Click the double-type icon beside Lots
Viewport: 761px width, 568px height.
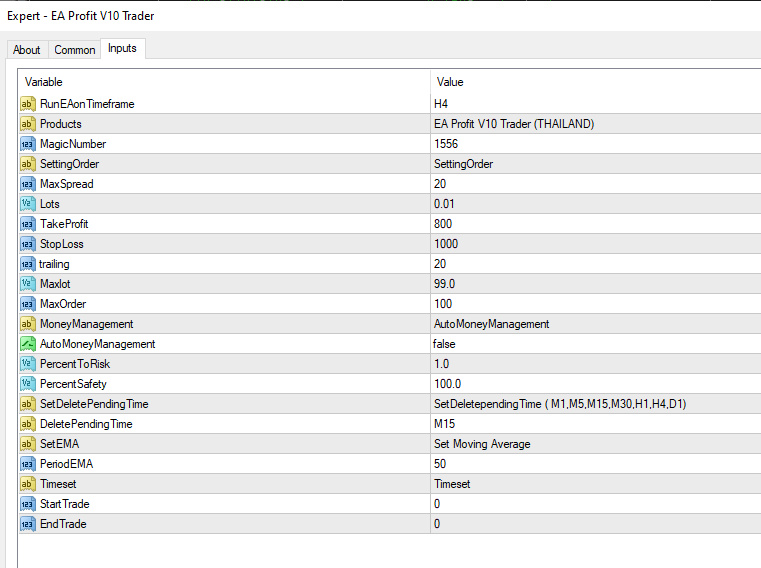tap(28, 204)
